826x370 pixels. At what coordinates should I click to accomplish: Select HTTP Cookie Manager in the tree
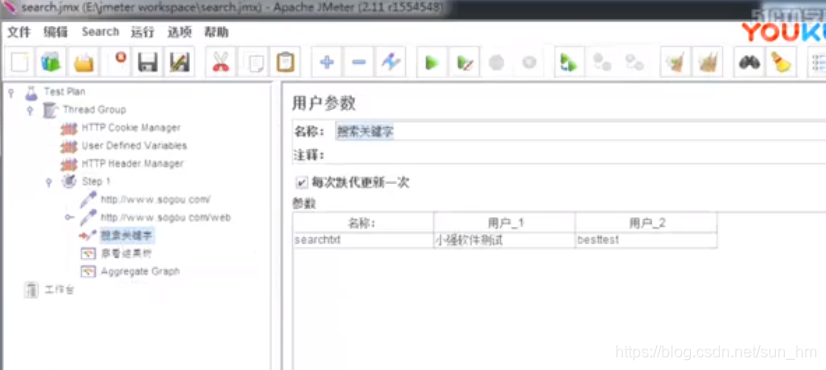coord(131,128)
